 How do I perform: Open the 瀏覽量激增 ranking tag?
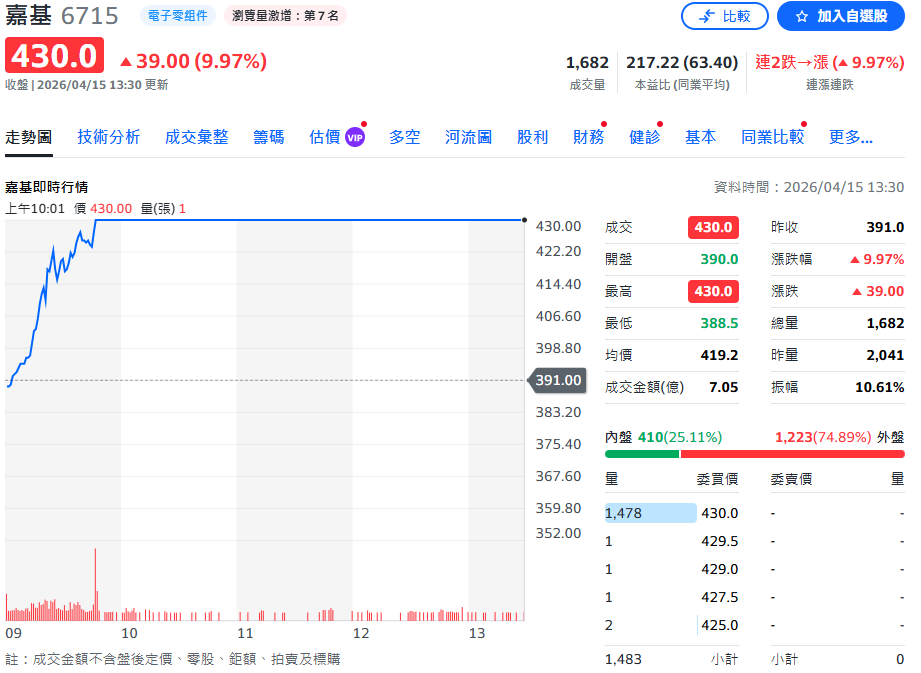284,15
